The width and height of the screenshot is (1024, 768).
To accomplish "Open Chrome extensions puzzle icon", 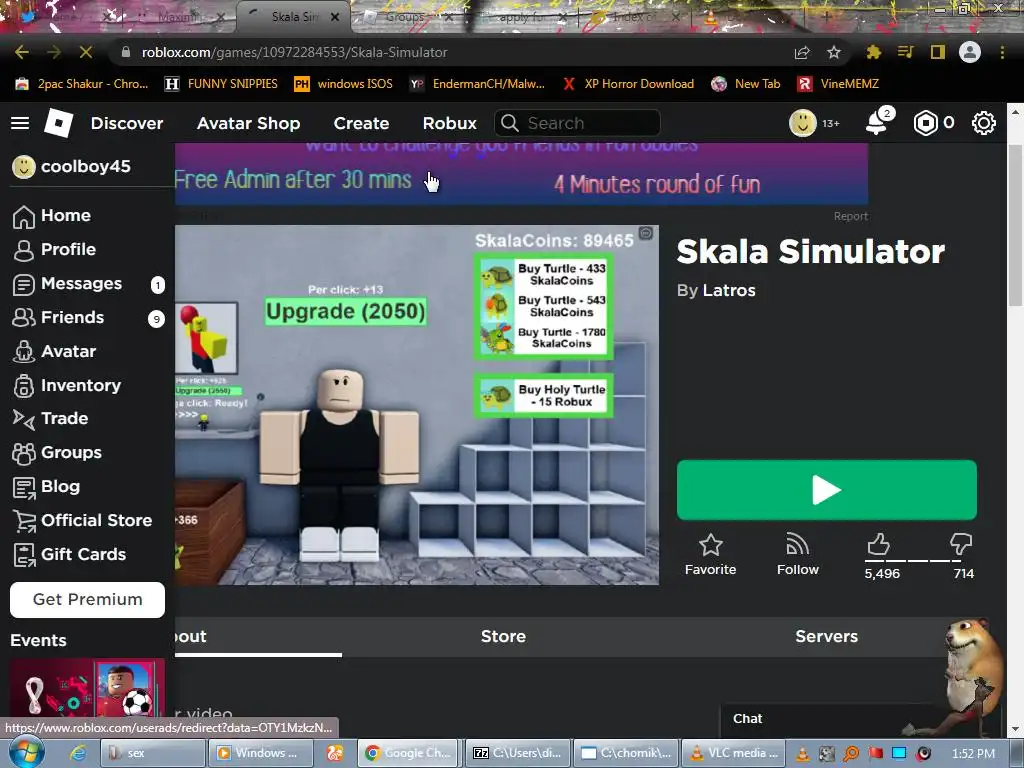I will click(x=874, y=52).
